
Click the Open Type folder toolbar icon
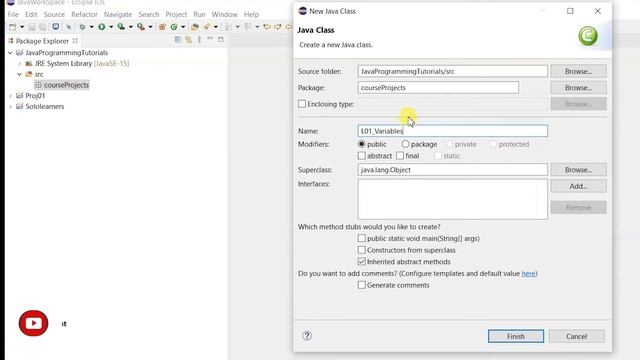[195, 27]
